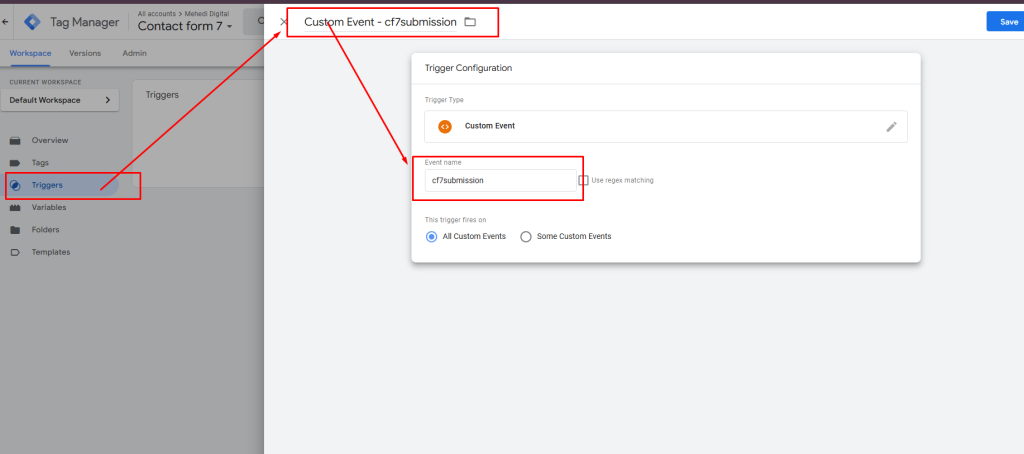The height and width of the screenshot is (454, 1024).
Task: Click the Templates sidebar icon
Action: [15, 252]
